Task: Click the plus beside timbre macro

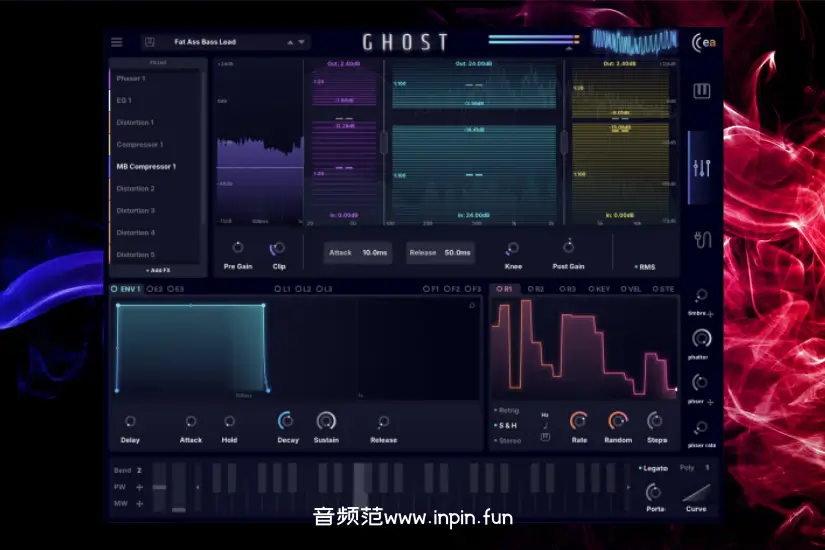Action: click(x=711, y=314)
